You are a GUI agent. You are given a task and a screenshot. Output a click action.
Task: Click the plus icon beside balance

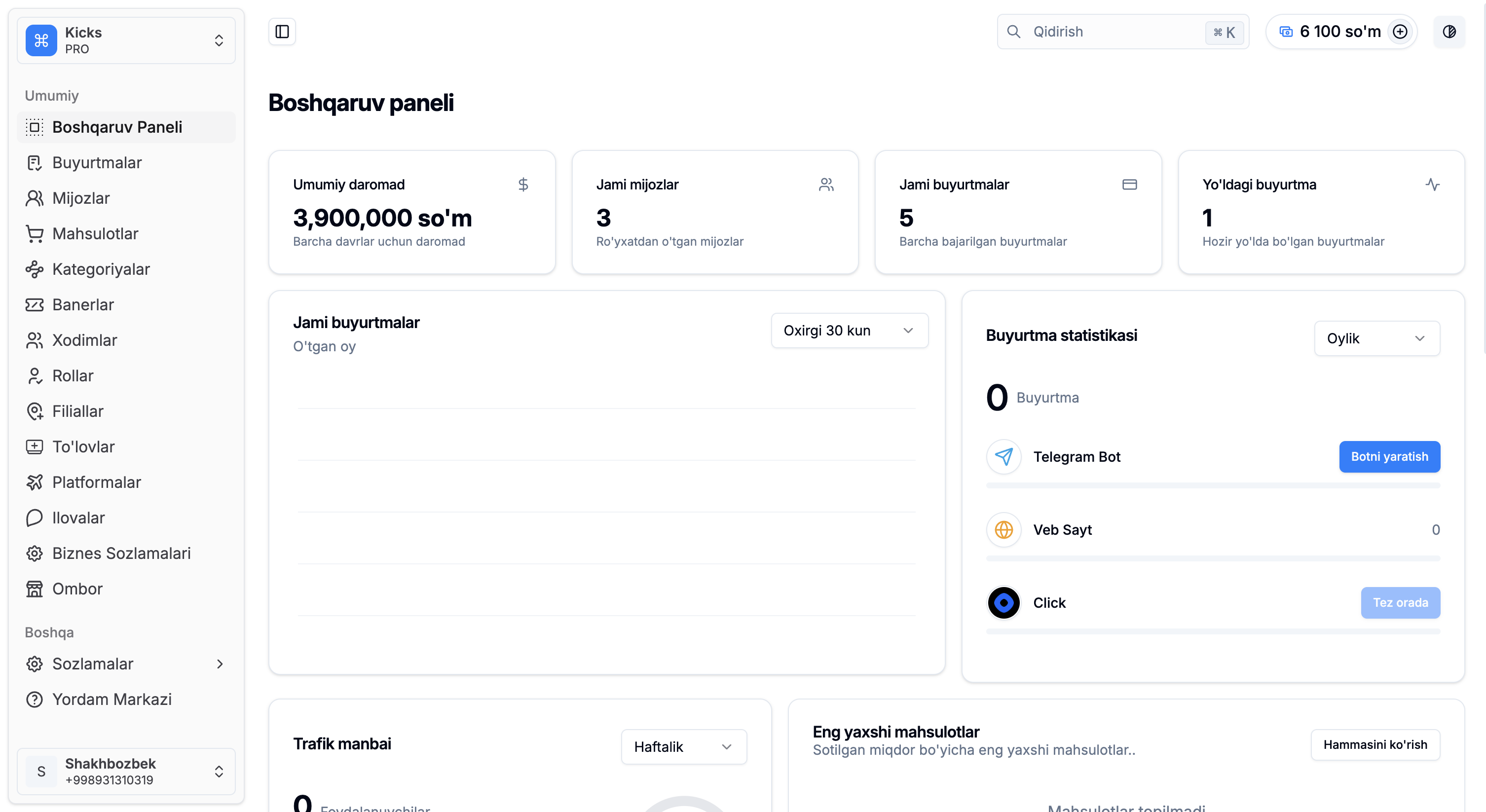(x=1400, y=32)
